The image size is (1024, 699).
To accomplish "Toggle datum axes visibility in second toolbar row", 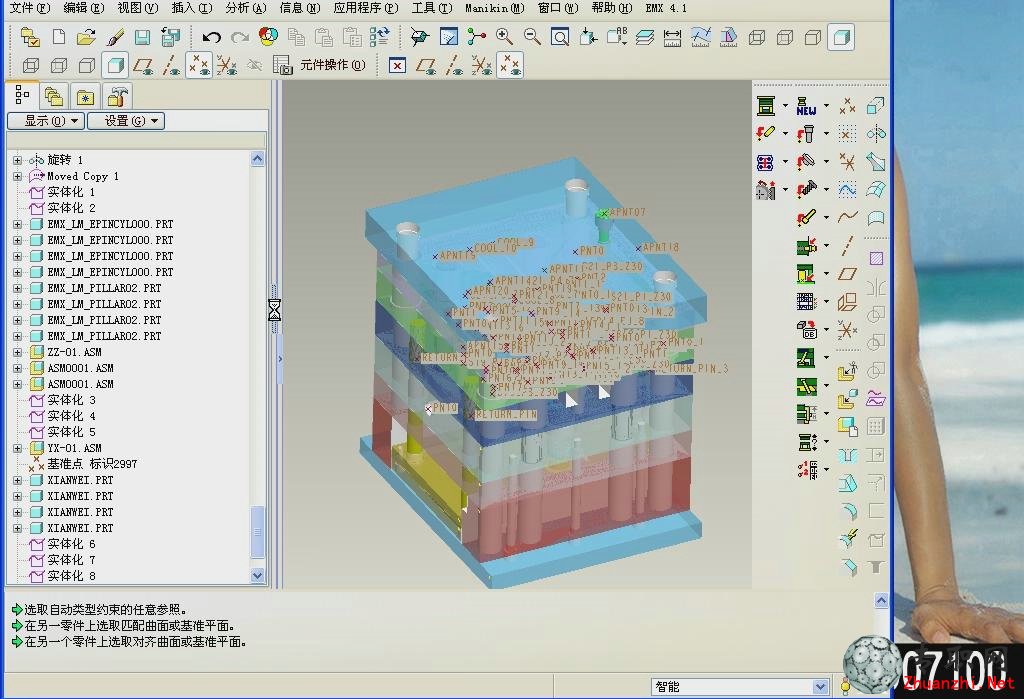I will pyautogui.click(x=171, y=65).
